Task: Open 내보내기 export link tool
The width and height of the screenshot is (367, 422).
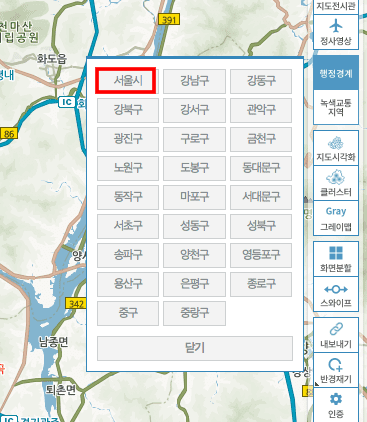Action: click(336, 335)
